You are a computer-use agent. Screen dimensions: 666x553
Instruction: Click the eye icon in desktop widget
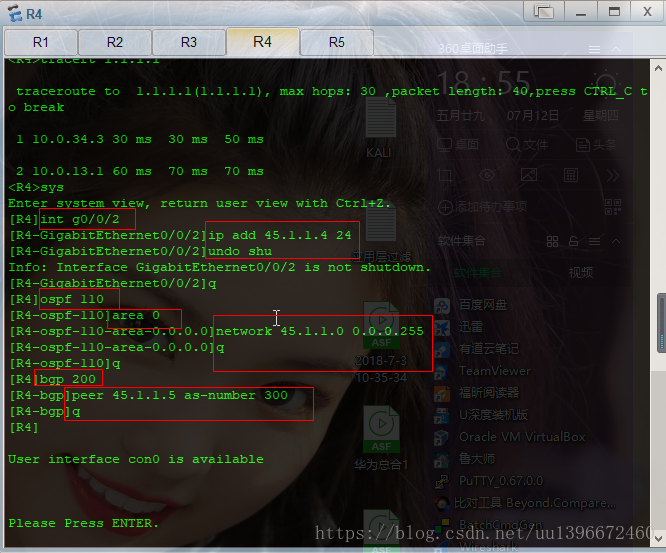[487, 175]
